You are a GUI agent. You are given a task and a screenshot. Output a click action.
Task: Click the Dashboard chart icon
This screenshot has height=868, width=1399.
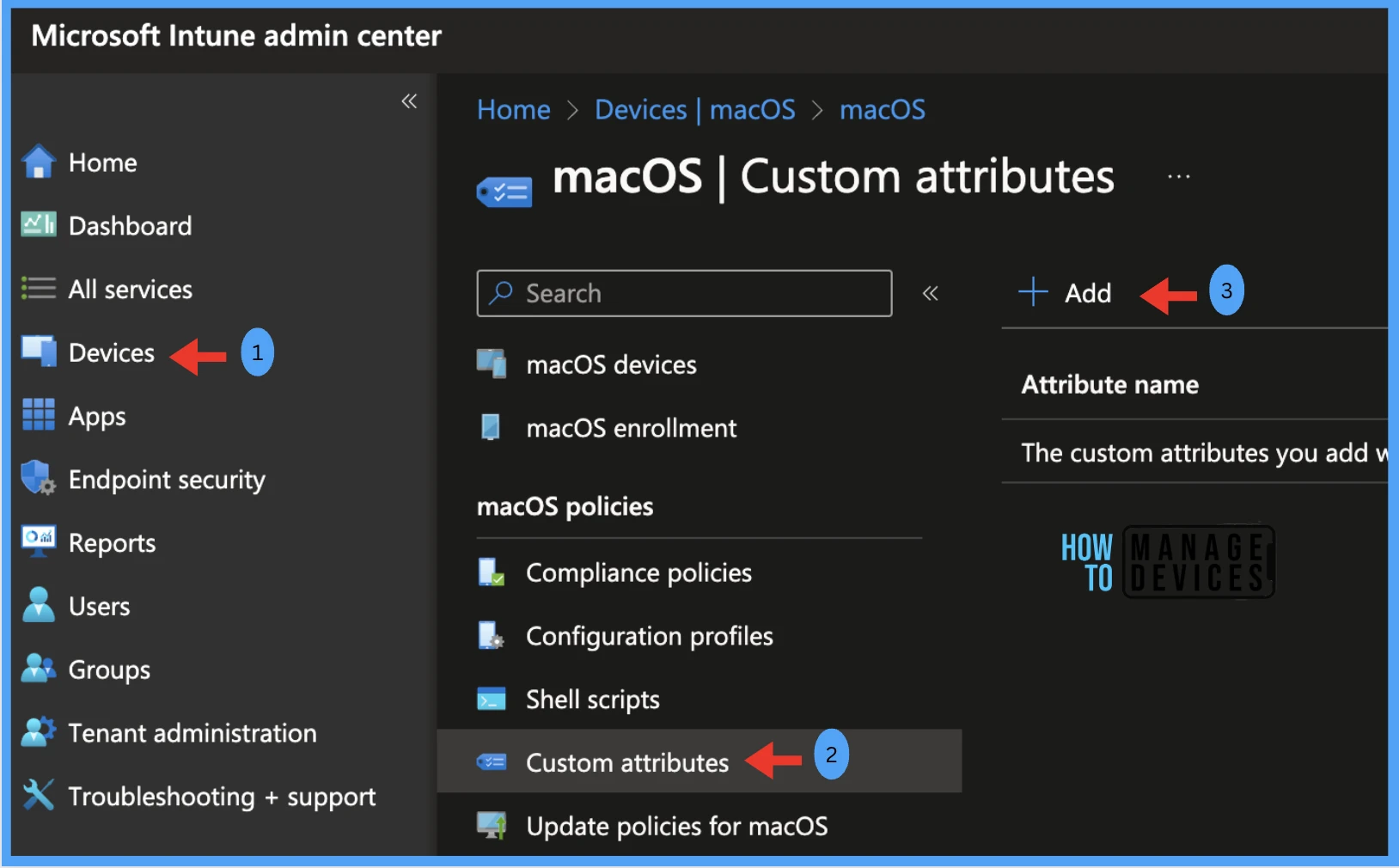[x=38, y=224]
